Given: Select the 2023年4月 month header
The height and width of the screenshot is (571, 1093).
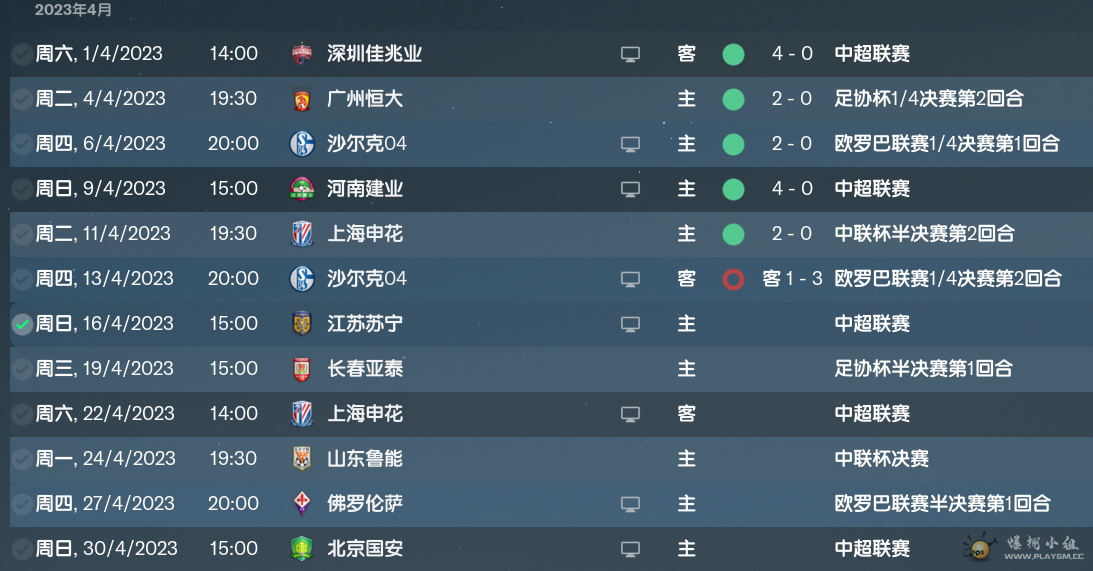Looking at the screenshot, I should click(x=73, y=10).
